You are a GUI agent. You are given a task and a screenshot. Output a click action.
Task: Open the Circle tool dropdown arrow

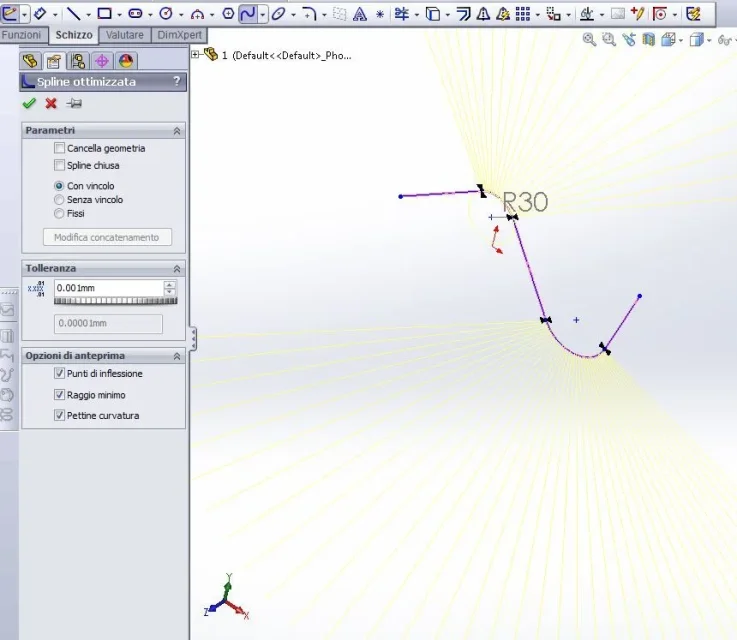click(180, 15)
